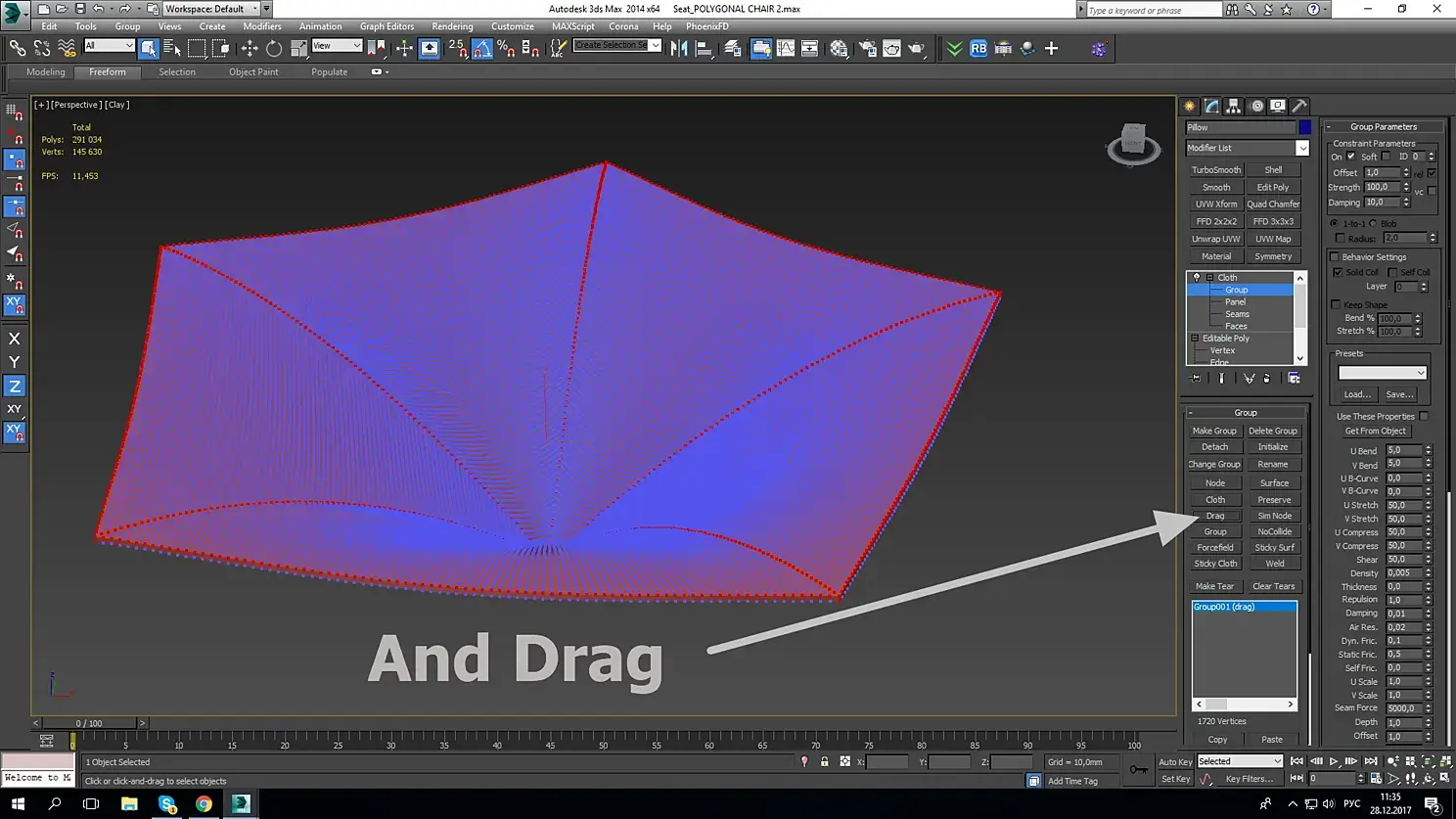Open the Hierarchy command panel tab
The width and height of the screenshot is (1456, 819).
[1234, 106]
